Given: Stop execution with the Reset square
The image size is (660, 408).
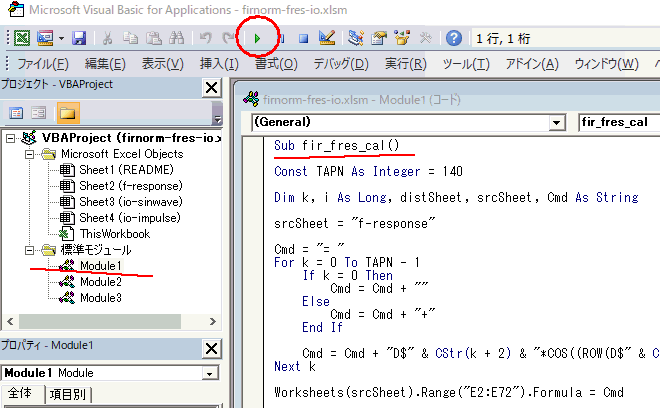Looking at the screenshot, I should tap(303, 39).
